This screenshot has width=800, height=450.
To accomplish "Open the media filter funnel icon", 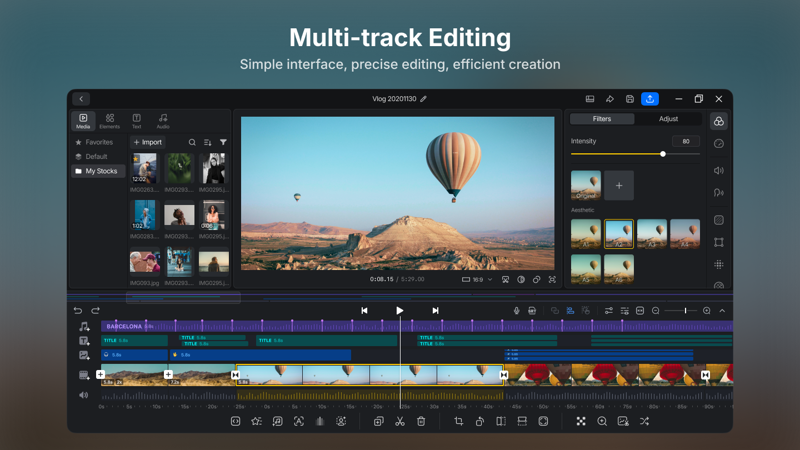I will (223, 142).
